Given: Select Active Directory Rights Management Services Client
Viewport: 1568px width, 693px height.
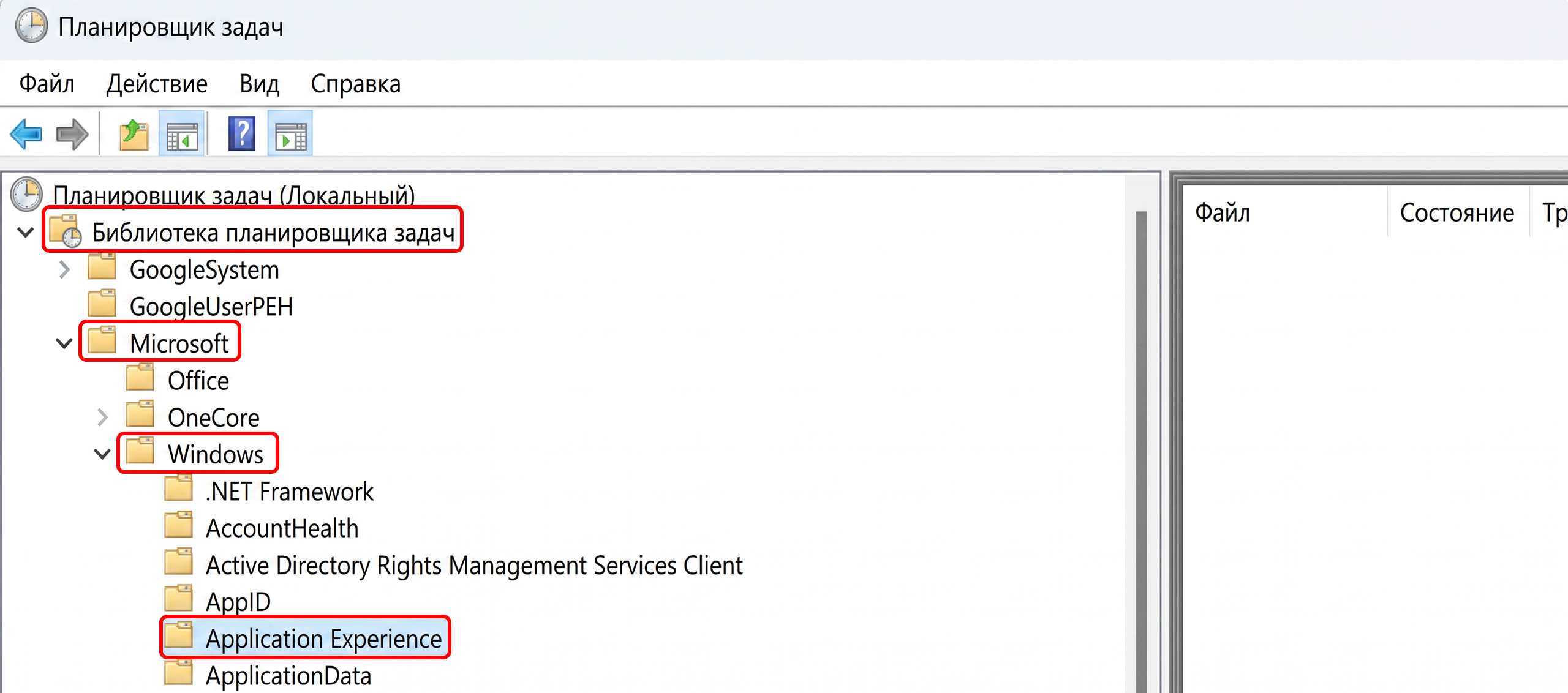Looking at the screenshot, I should click(475, 565).
